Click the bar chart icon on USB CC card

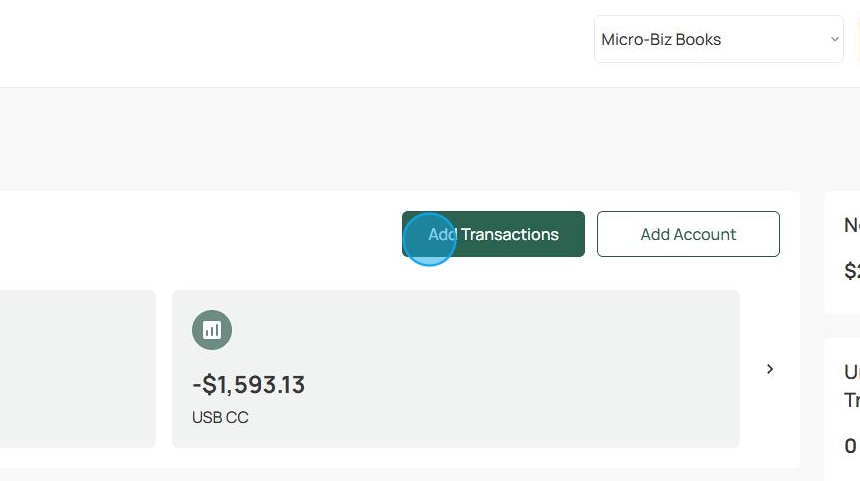click(x=212, y=330)
